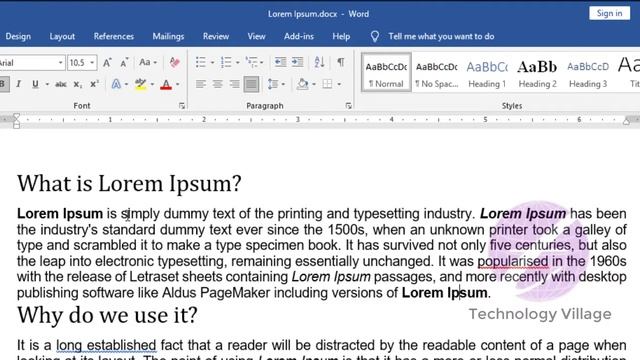Apply Heading 1 style

click(x=487, y=72)
